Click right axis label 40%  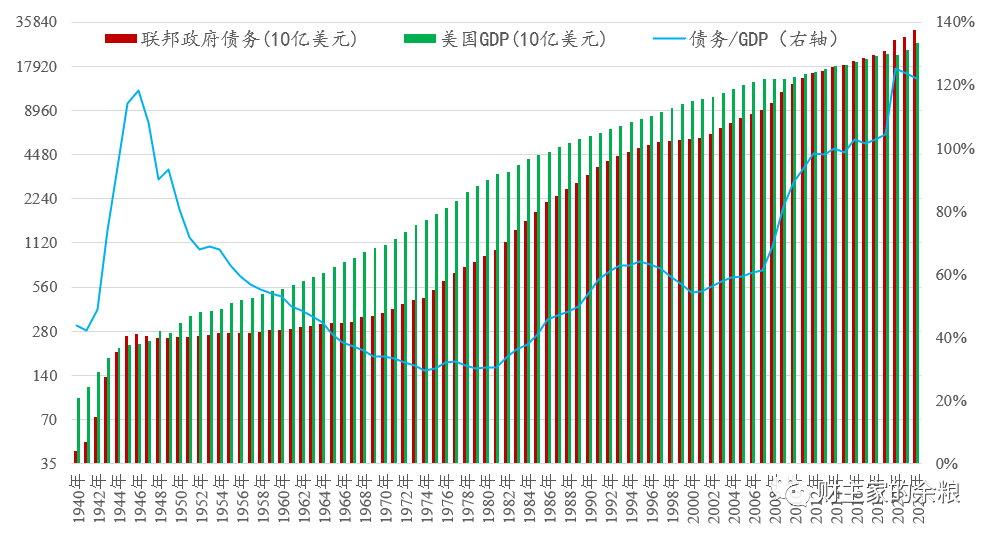pyautogui.click(x=951, y=338)
